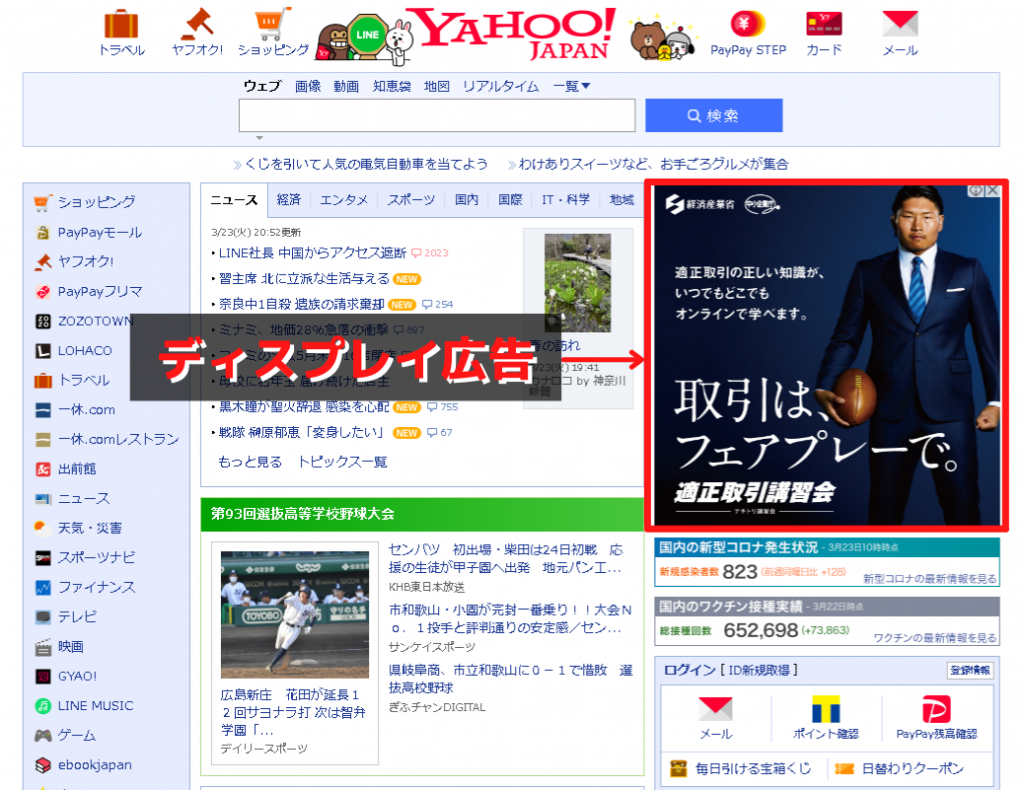Screen dimensions: 1024x790
Task: Open ワクチンの最新情報を見る link
Action: pyautogui.click(x=935, y=637)
